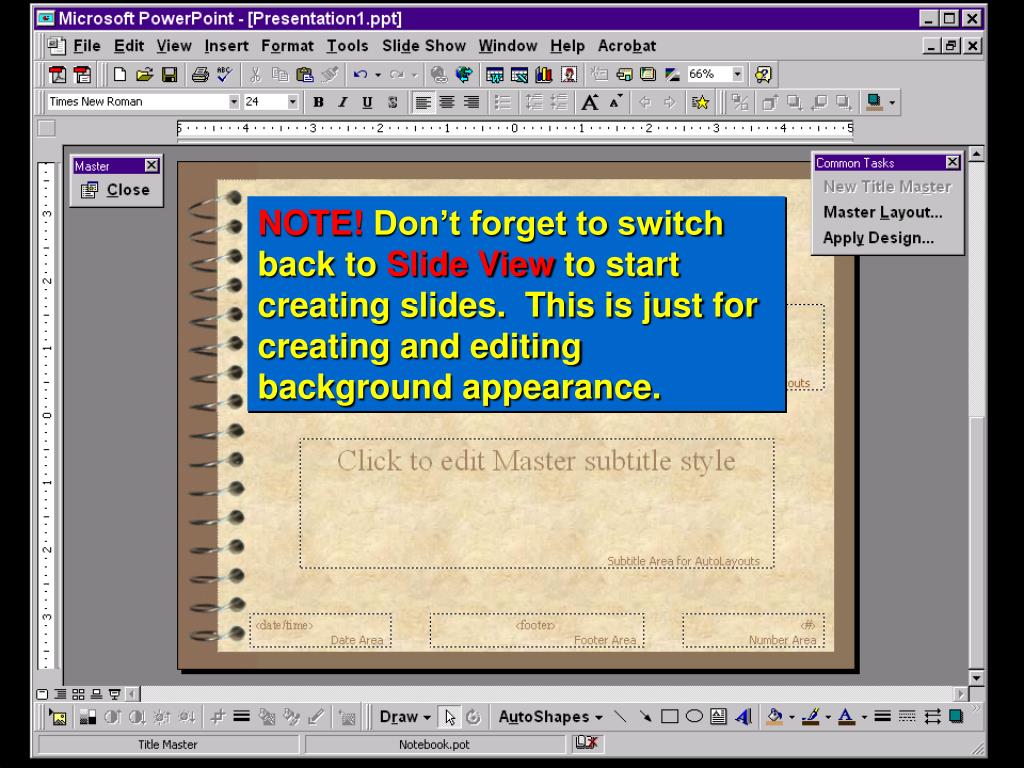Click the Fill Color paint bucket
The height and width of the screenshot is (768, 1024).
[773, 717]
